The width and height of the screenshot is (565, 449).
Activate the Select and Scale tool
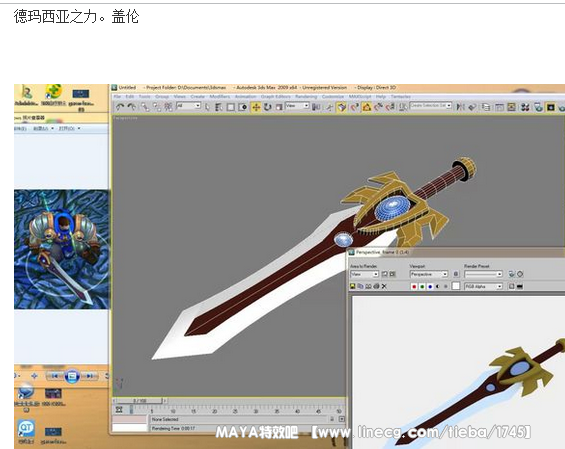point(279,107)
